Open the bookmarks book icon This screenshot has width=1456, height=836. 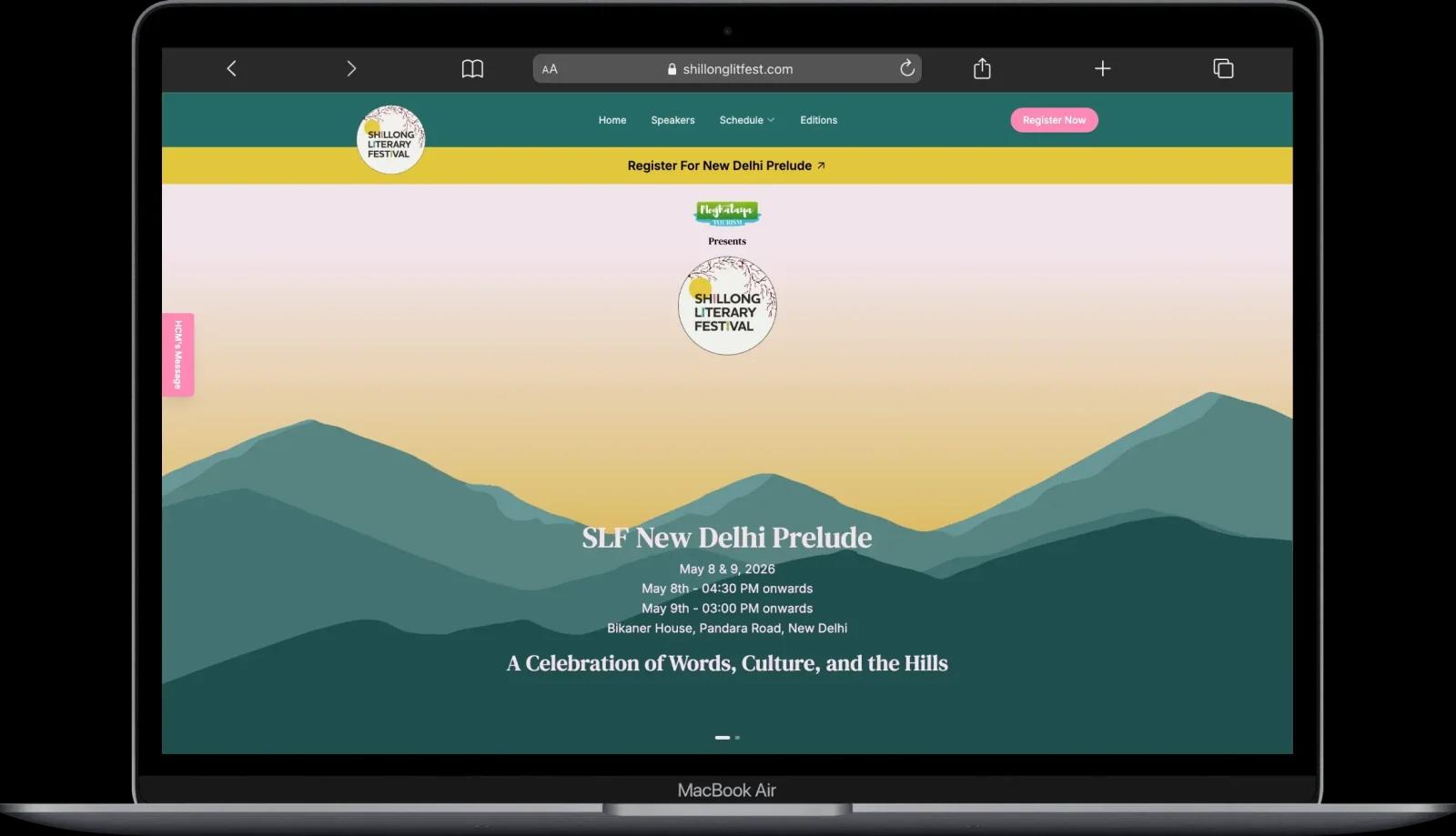(472, 68)
